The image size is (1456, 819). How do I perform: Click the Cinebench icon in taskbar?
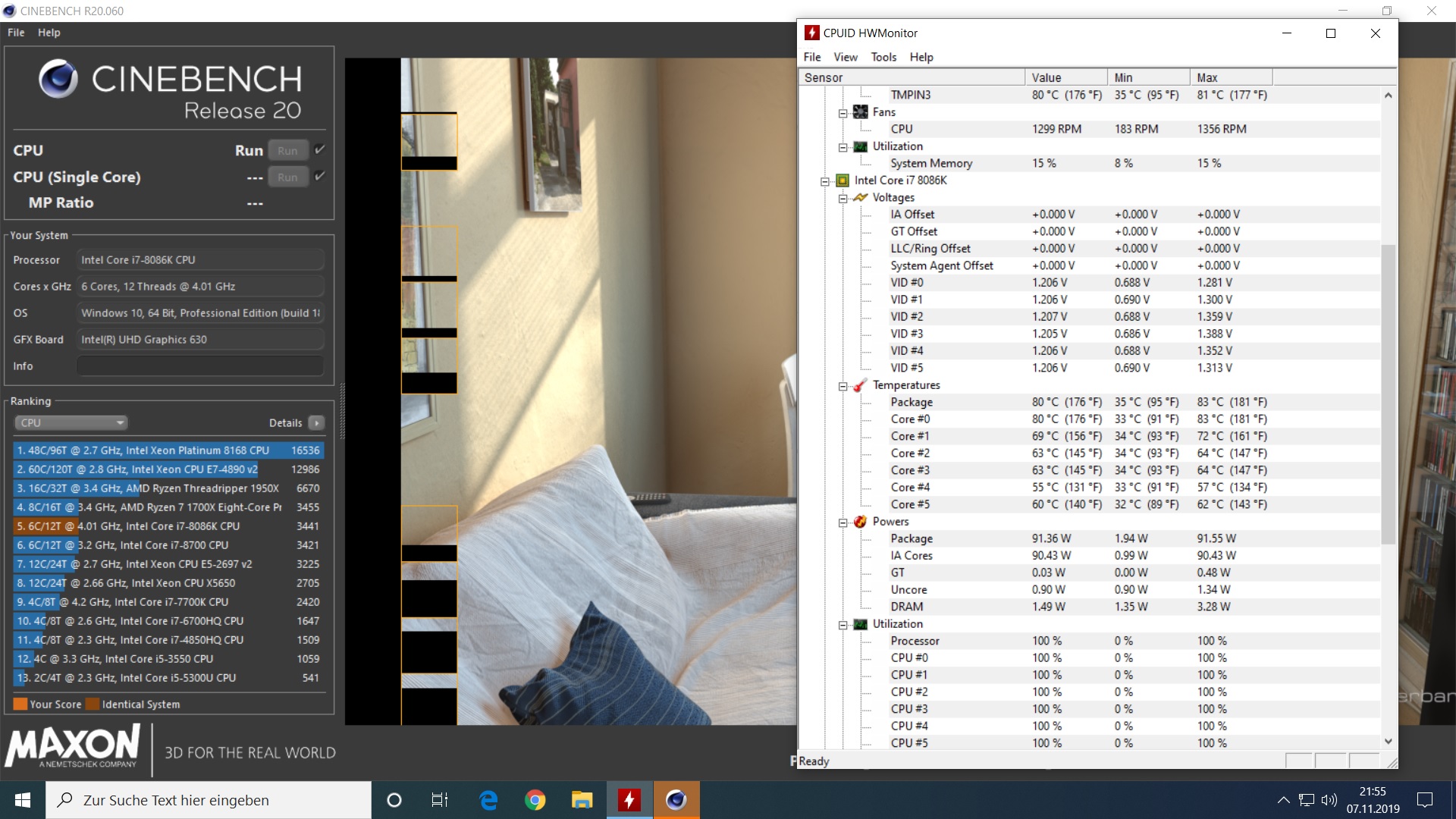pyautogui.click(x=676, y=800)
